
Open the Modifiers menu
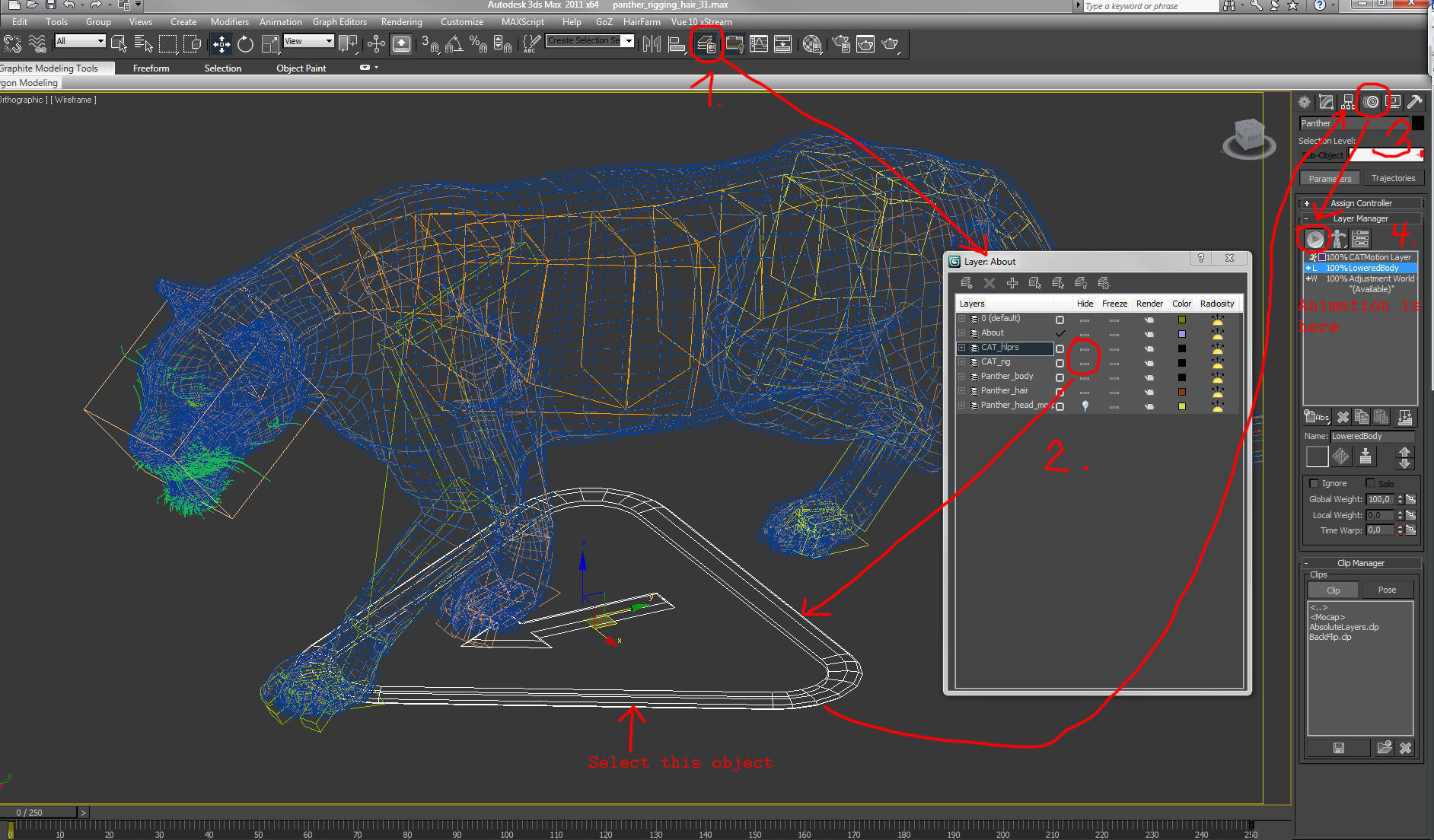point(229,22)
